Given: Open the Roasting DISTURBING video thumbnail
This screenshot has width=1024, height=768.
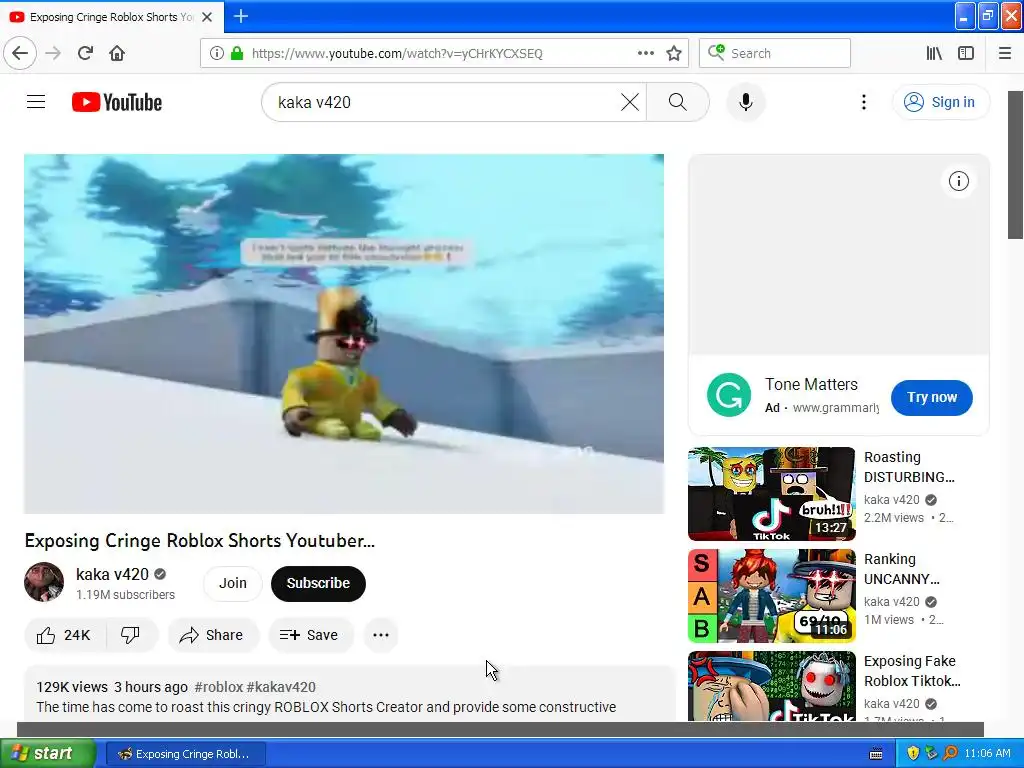Looking at the screenshot, I should pos(771,494).
